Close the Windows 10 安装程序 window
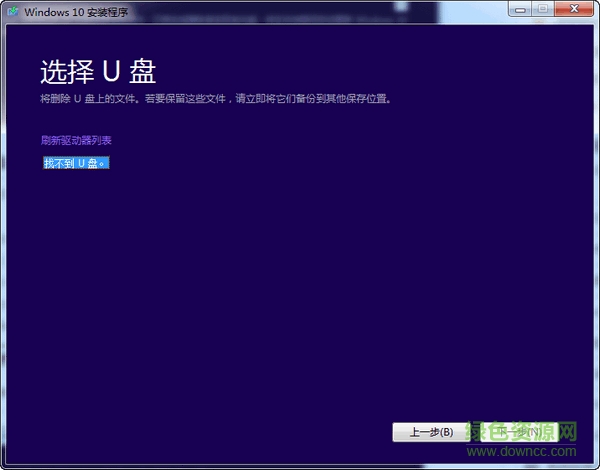This screenshot has width=600, height=470. 574,9
